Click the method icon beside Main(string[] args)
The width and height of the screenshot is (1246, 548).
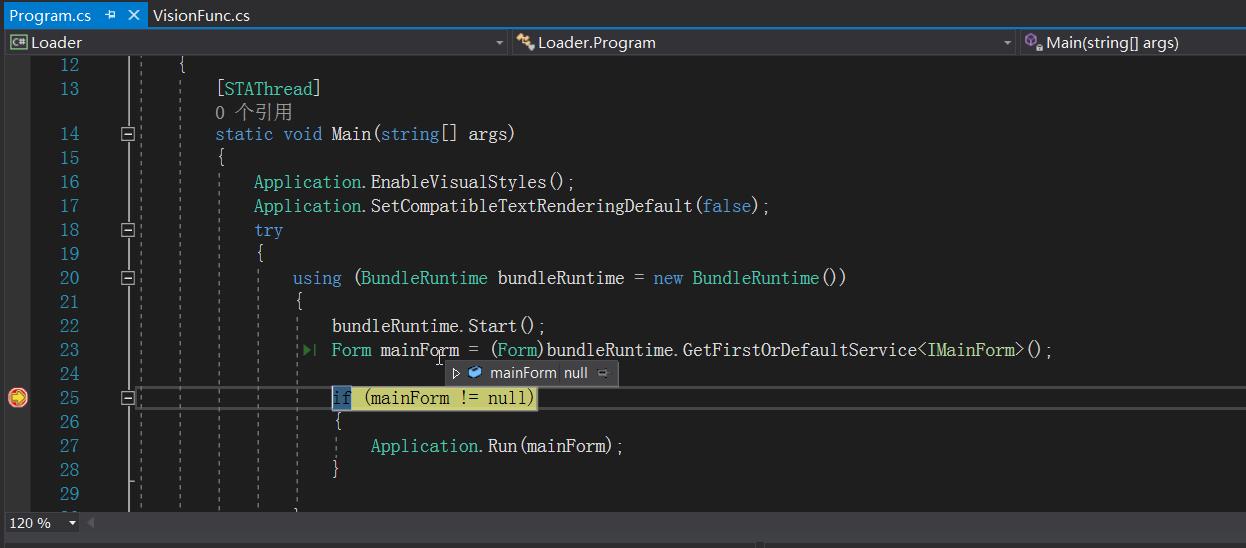coord(1033,42)
